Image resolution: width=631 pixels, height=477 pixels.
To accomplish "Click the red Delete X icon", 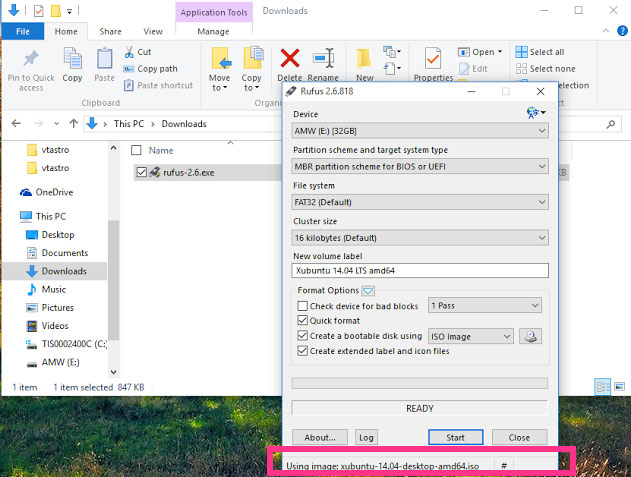I will [290, 58].
